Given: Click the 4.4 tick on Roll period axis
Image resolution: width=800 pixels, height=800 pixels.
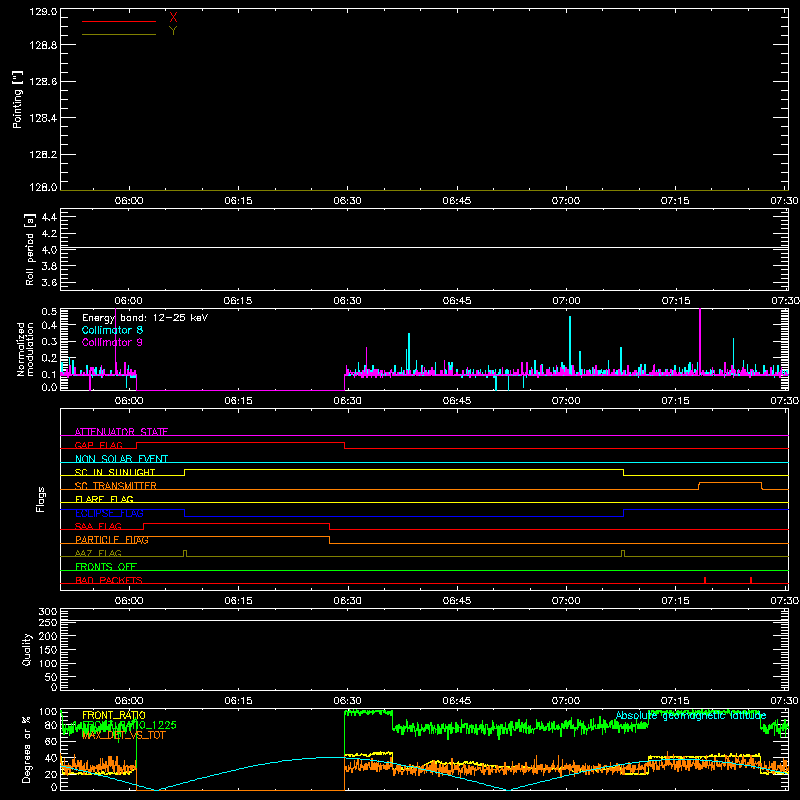Looking at the screenshot, I should coord(49,217).
